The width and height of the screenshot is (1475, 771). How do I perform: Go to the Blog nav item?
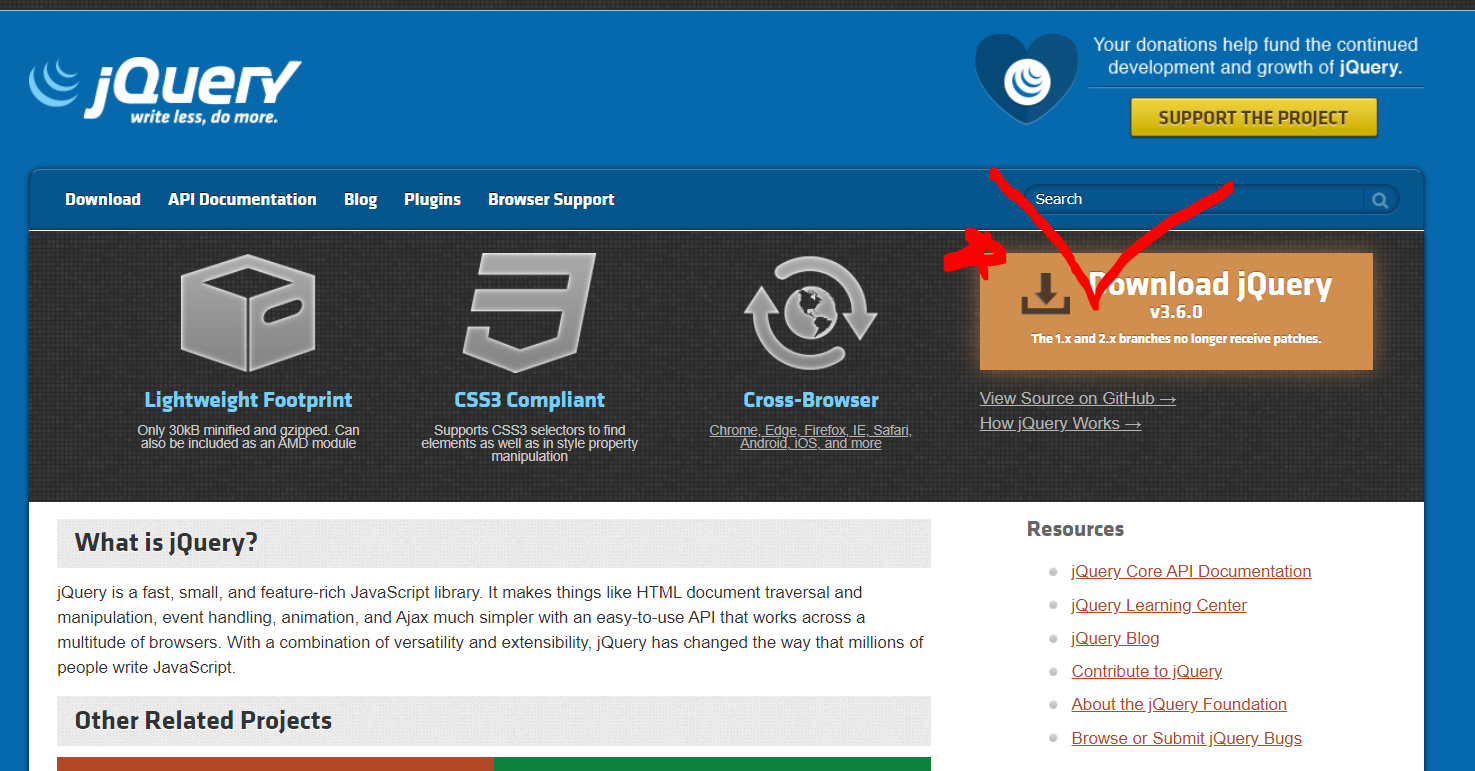360,200
